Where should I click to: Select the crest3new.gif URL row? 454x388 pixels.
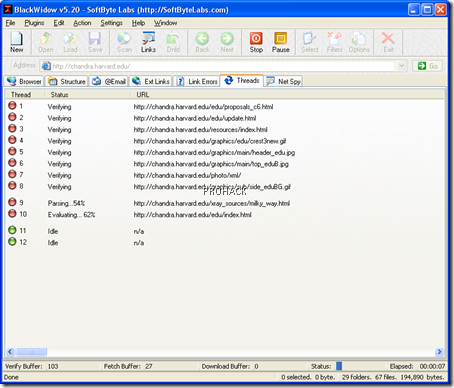[x=210, y=141]
